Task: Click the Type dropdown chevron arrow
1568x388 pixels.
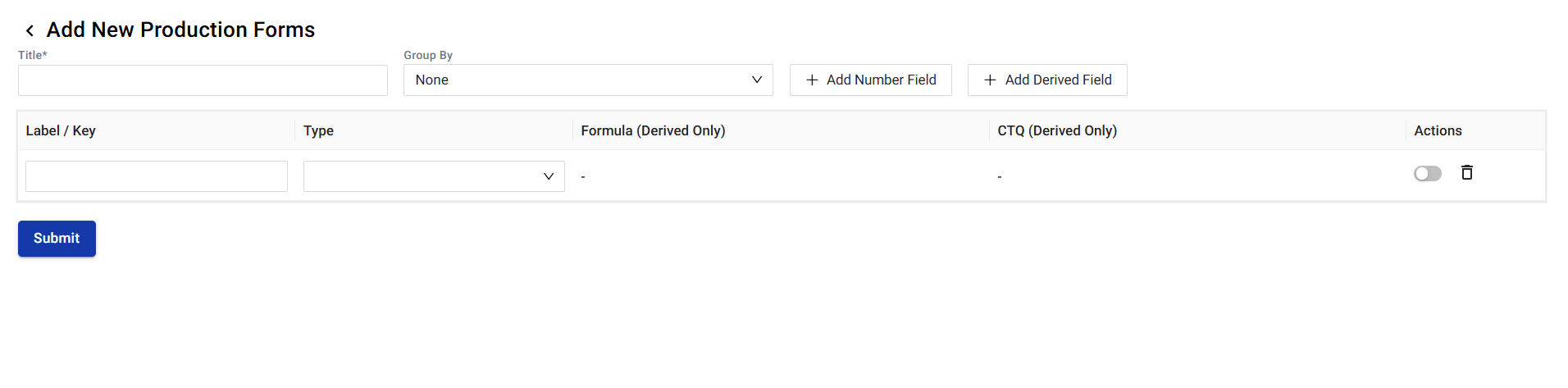Action: 549,176
